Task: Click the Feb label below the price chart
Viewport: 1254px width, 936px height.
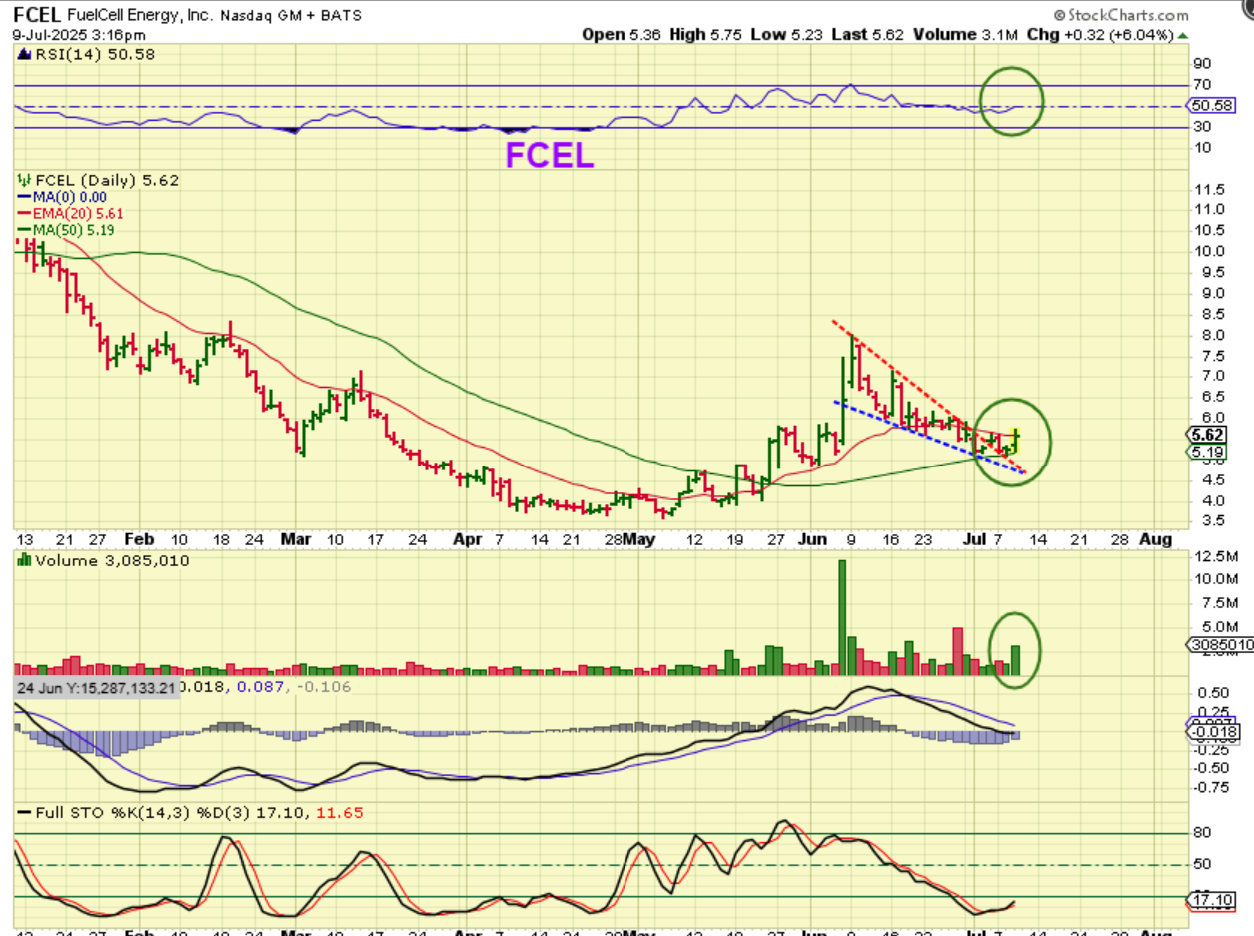Action: (139, 538)
